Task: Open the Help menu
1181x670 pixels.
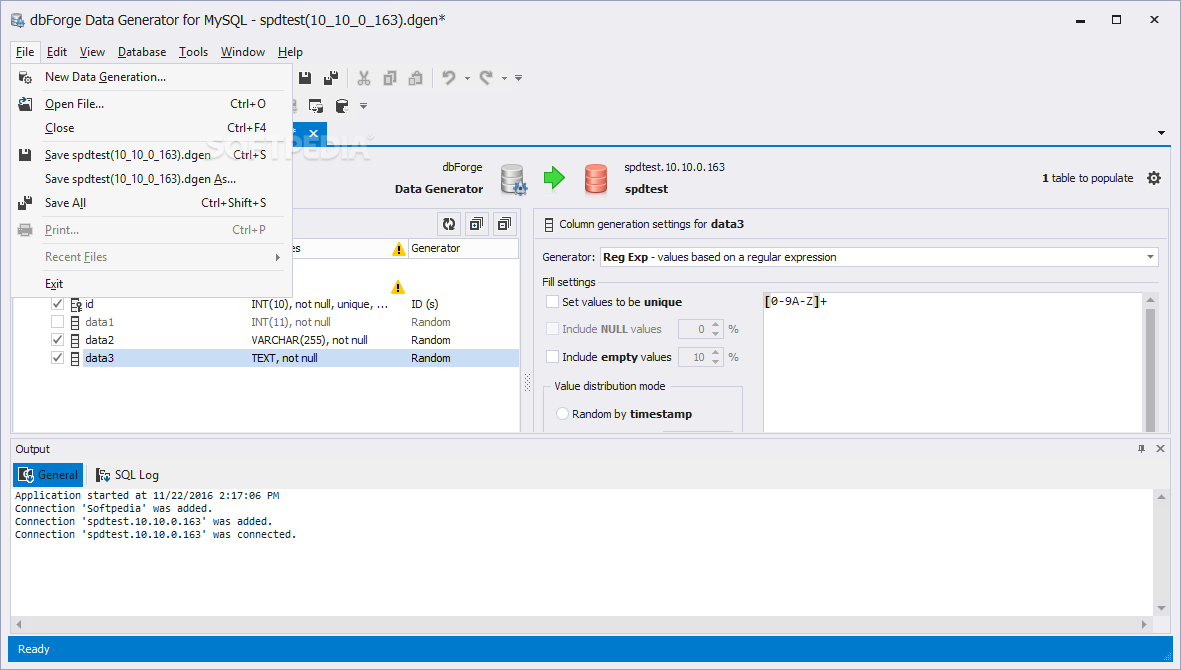Action: click(x=290, y=52)
